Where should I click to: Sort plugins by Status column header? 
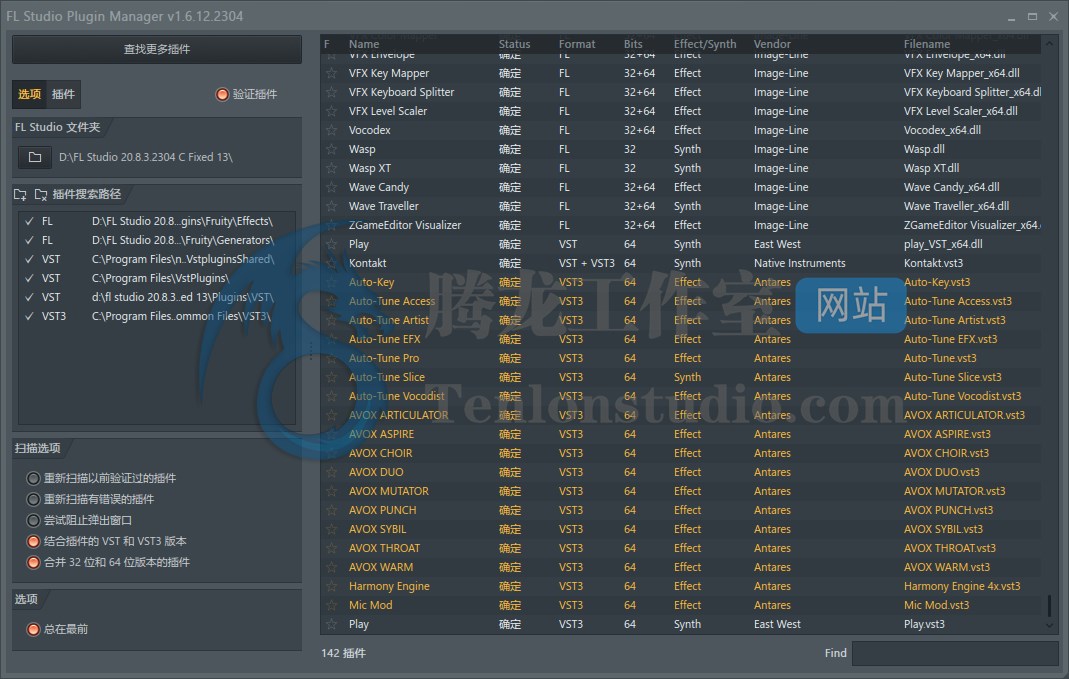click(514, 44)
